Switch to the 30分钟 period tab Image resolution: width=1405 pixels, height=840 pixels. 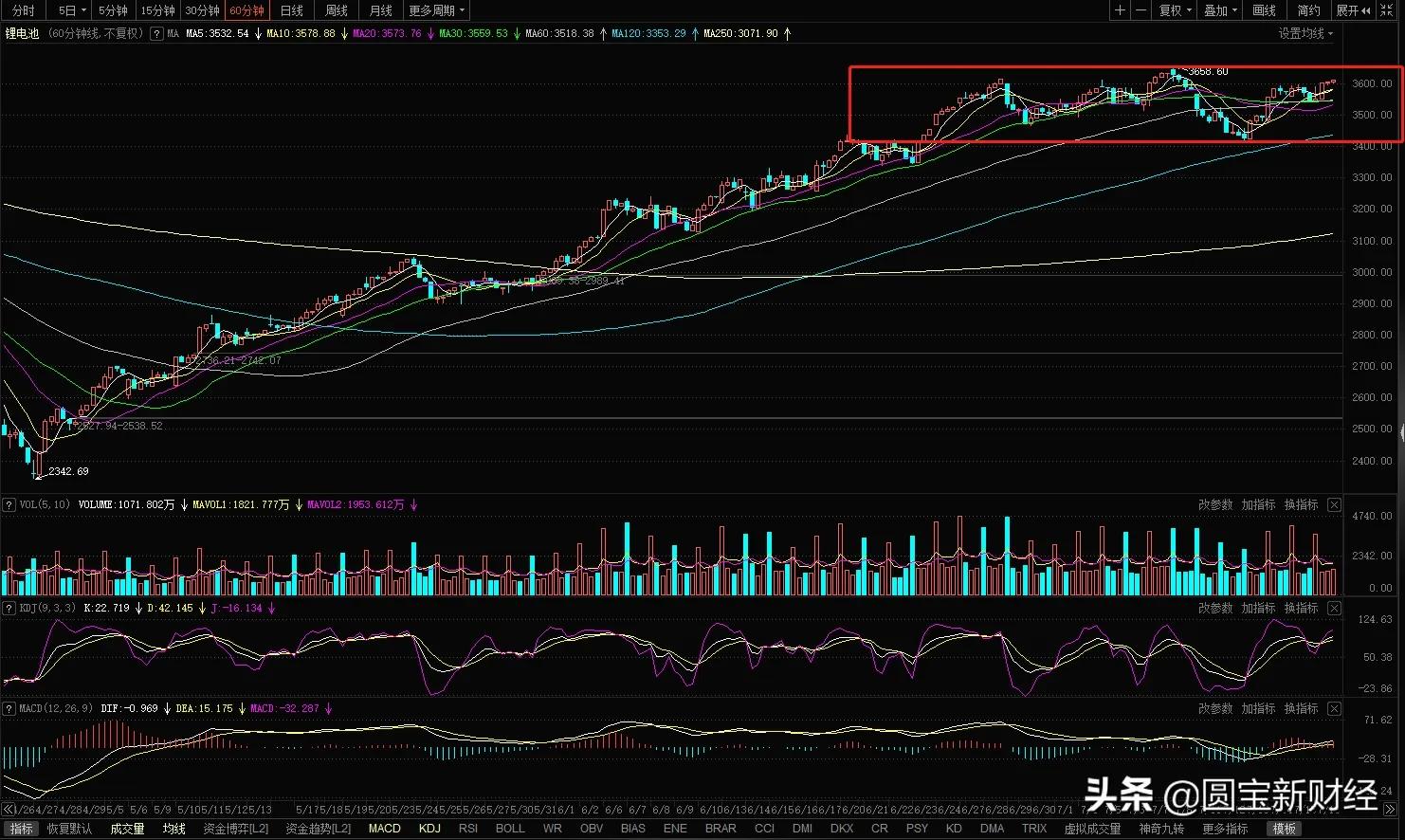202,10
